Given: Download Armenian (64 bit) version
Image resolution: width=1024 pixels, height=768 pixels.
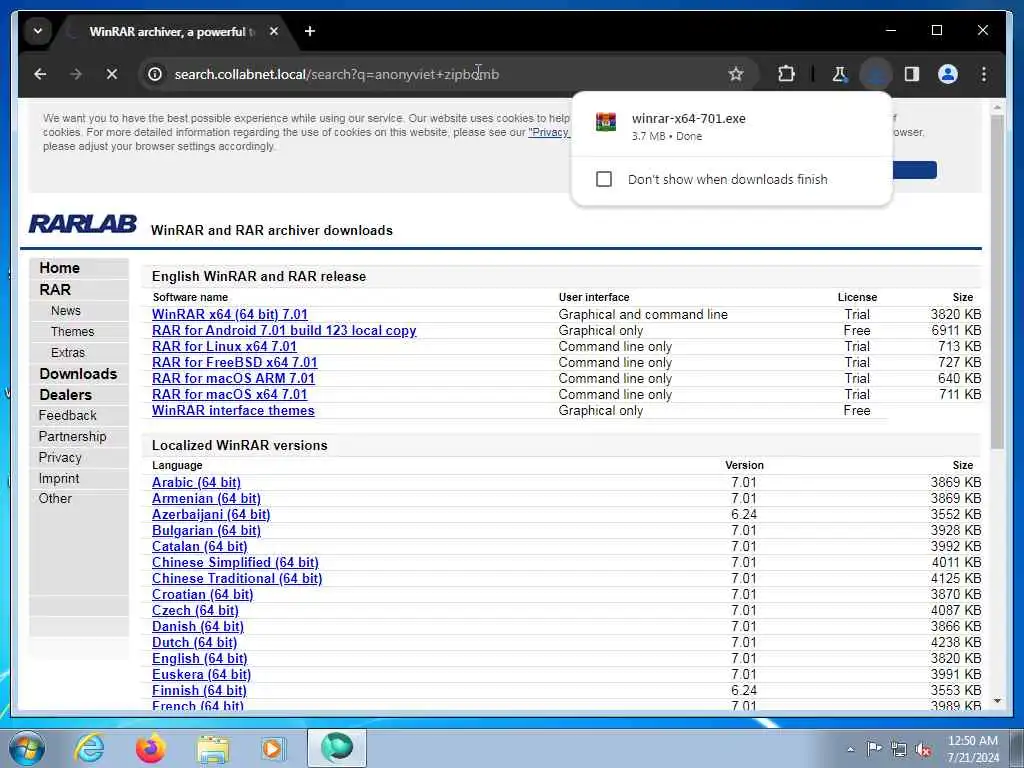Looking at the screenshot, I should (x=206, y=498).
